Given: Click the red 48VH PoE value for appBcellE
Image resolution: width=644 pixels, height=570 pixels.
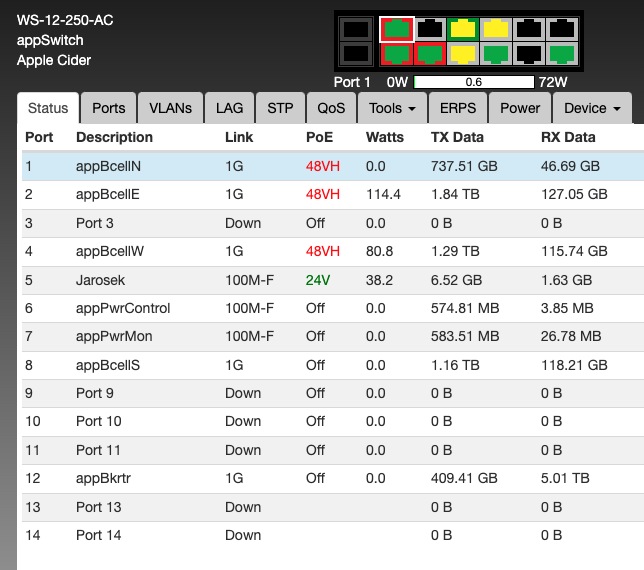Looking at the screenshot, I should 323,194.
